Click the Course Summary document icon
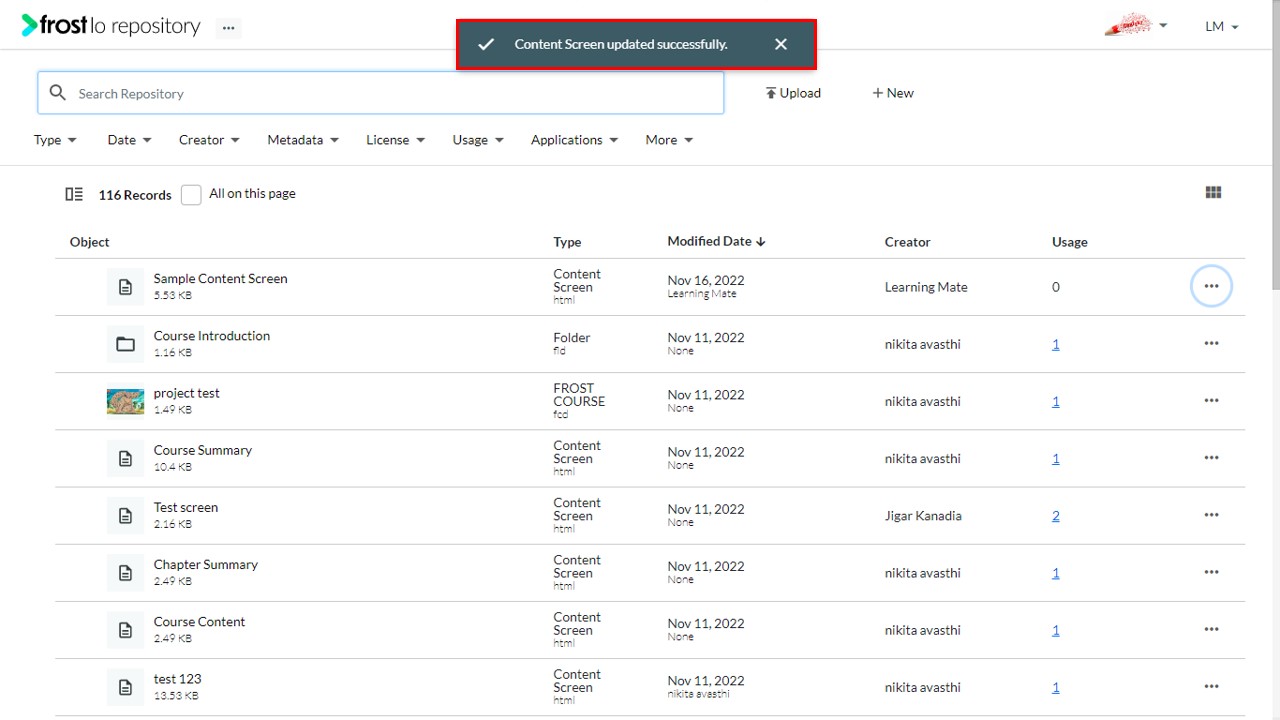 pos(125,458)
